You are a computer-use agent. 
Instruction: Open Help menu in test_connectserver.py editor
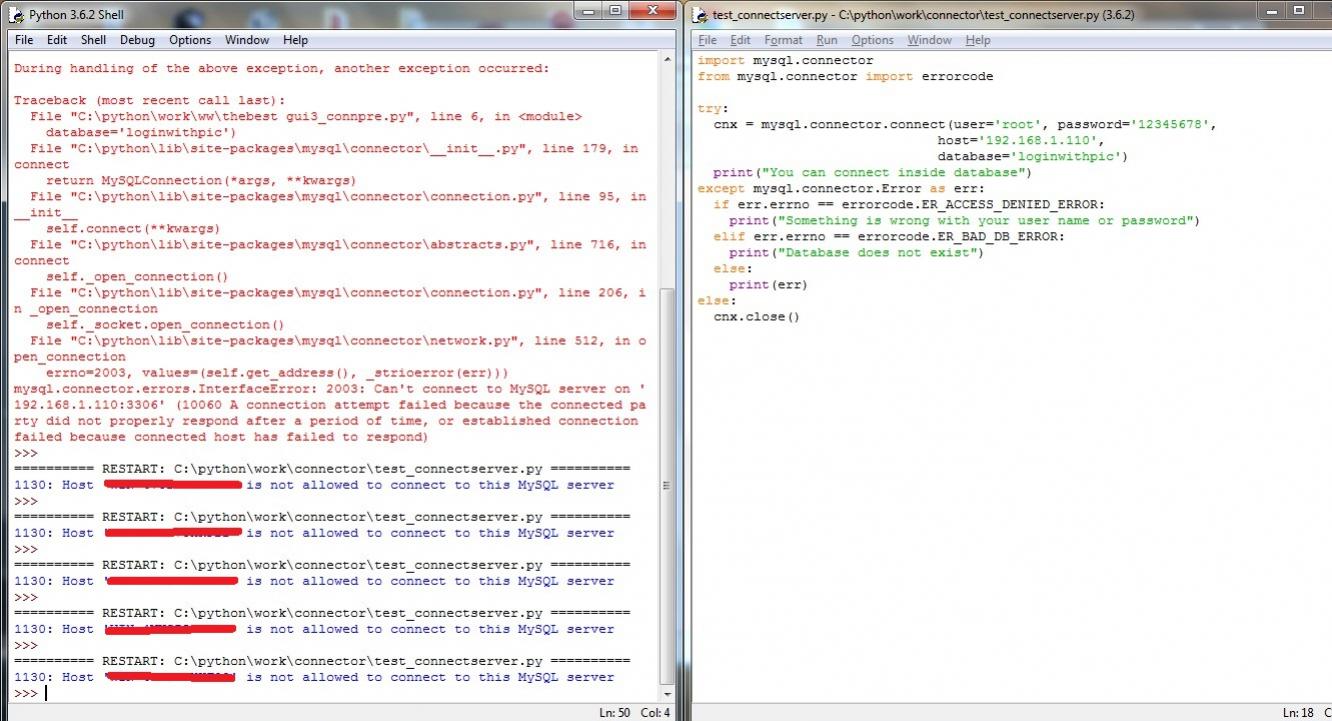point(978,40)
